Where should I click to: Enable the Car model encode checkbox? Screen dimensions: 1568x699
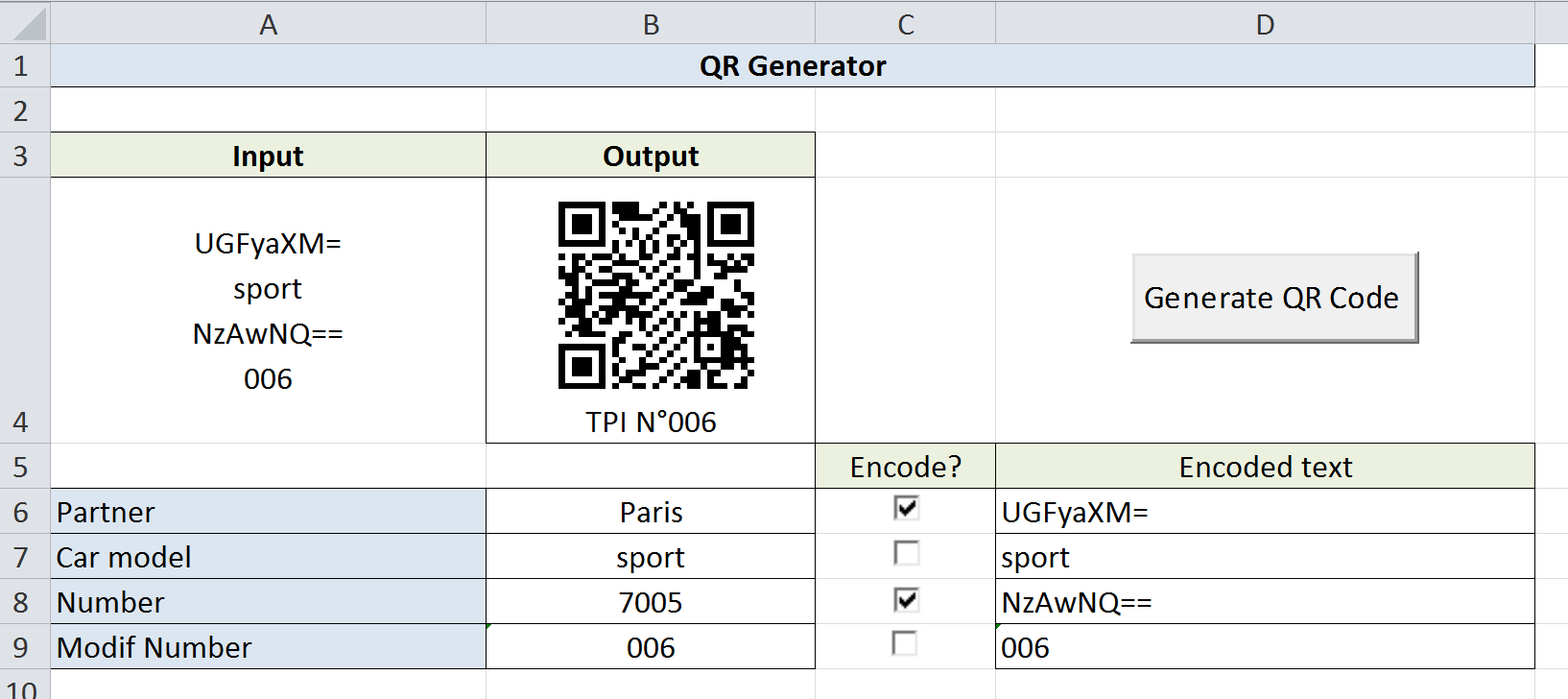coord(906,553)
